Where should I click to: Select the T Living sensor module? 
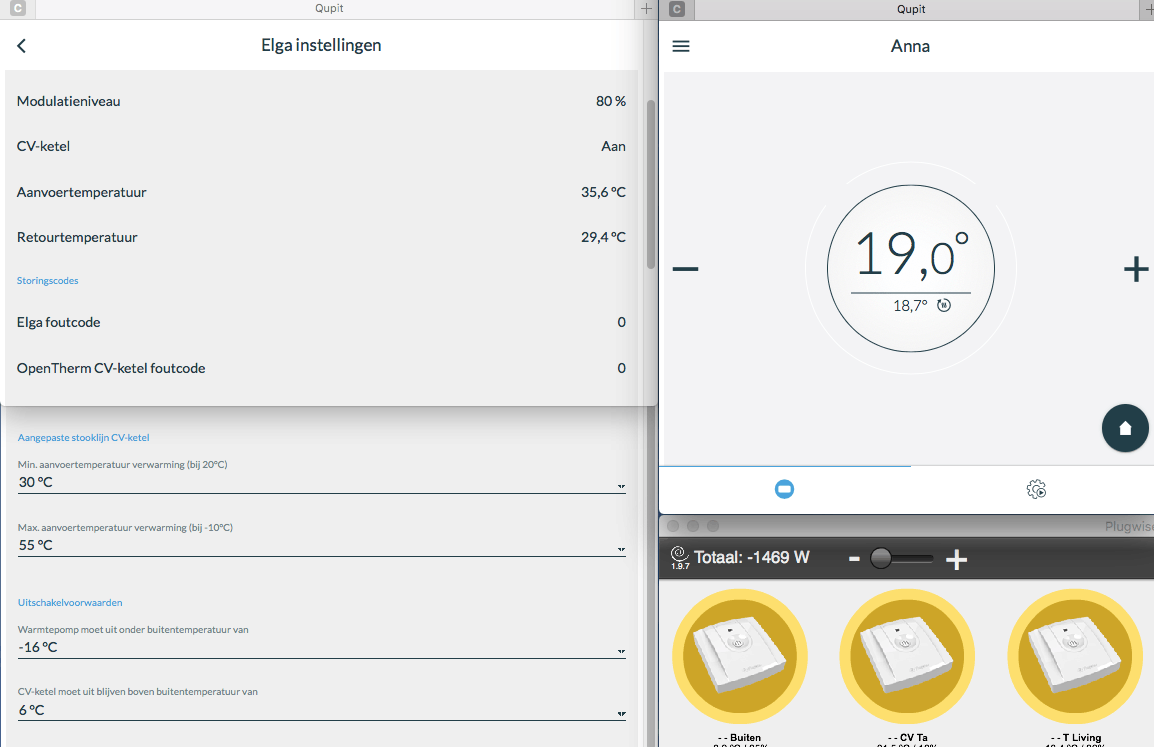[1075, 656]
